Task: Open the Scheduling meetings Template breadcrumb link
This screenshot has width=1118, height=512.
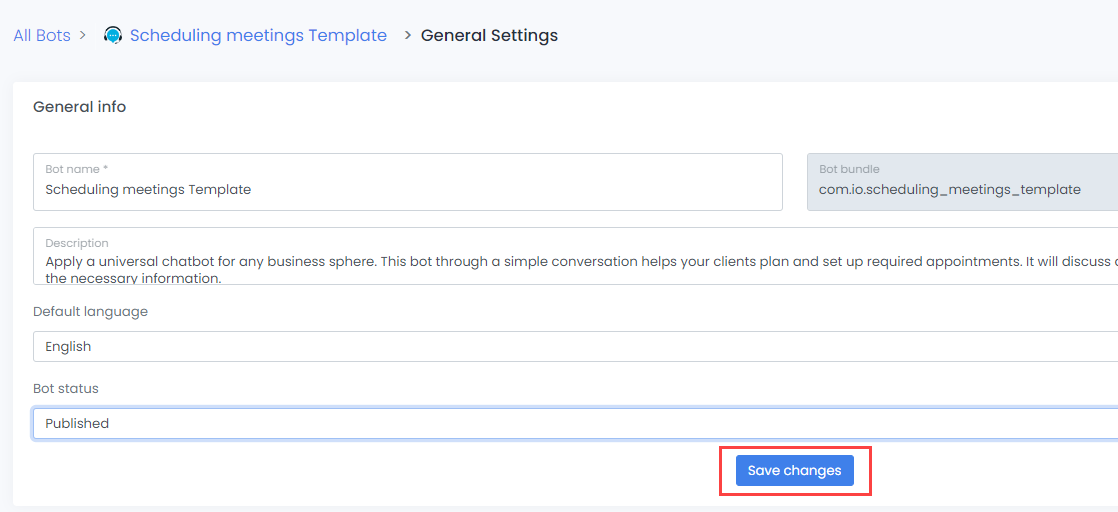Action: point(258,36)
